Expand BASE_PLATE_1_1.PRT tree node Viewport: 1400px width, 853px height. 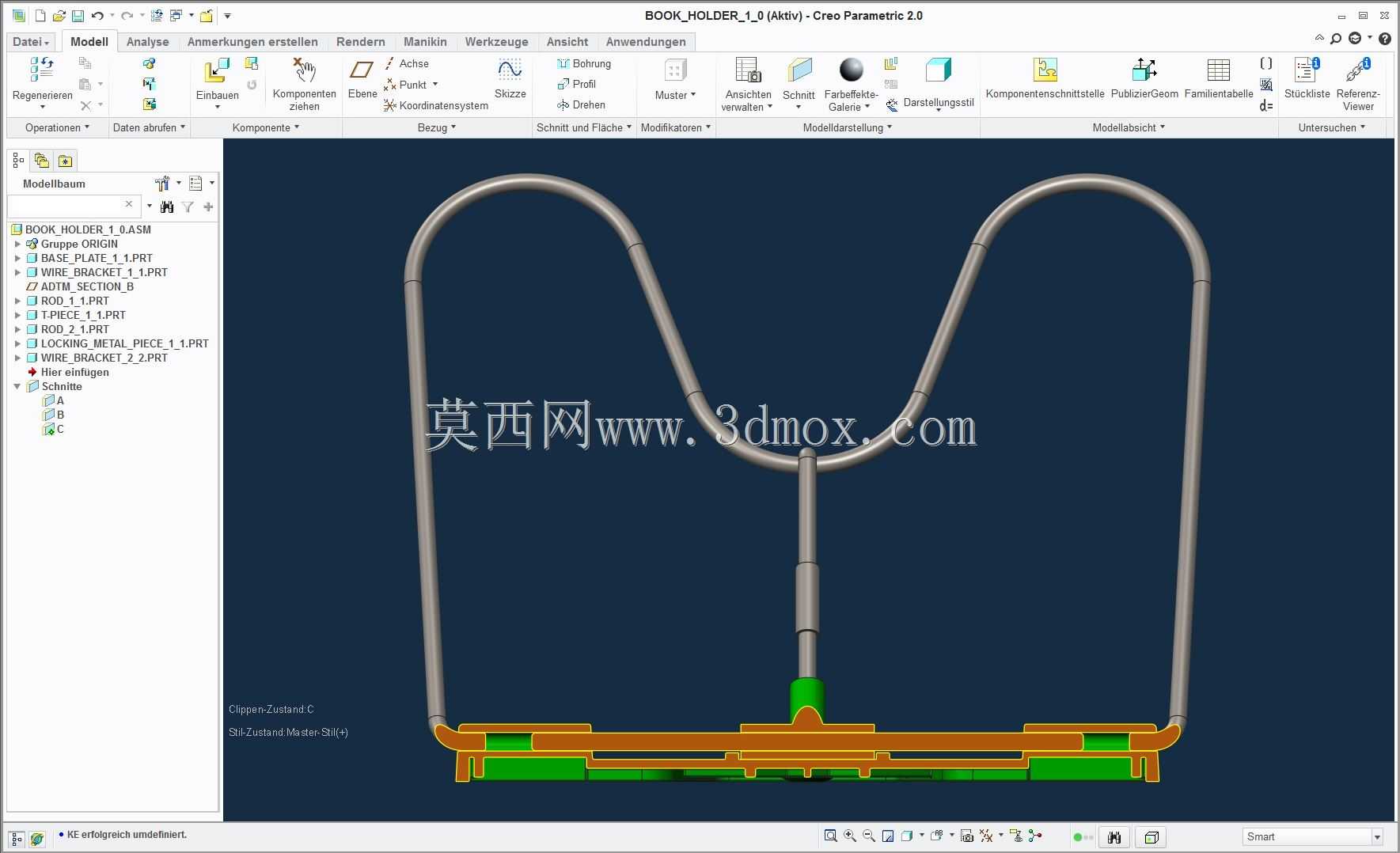(x=17, y=258)
